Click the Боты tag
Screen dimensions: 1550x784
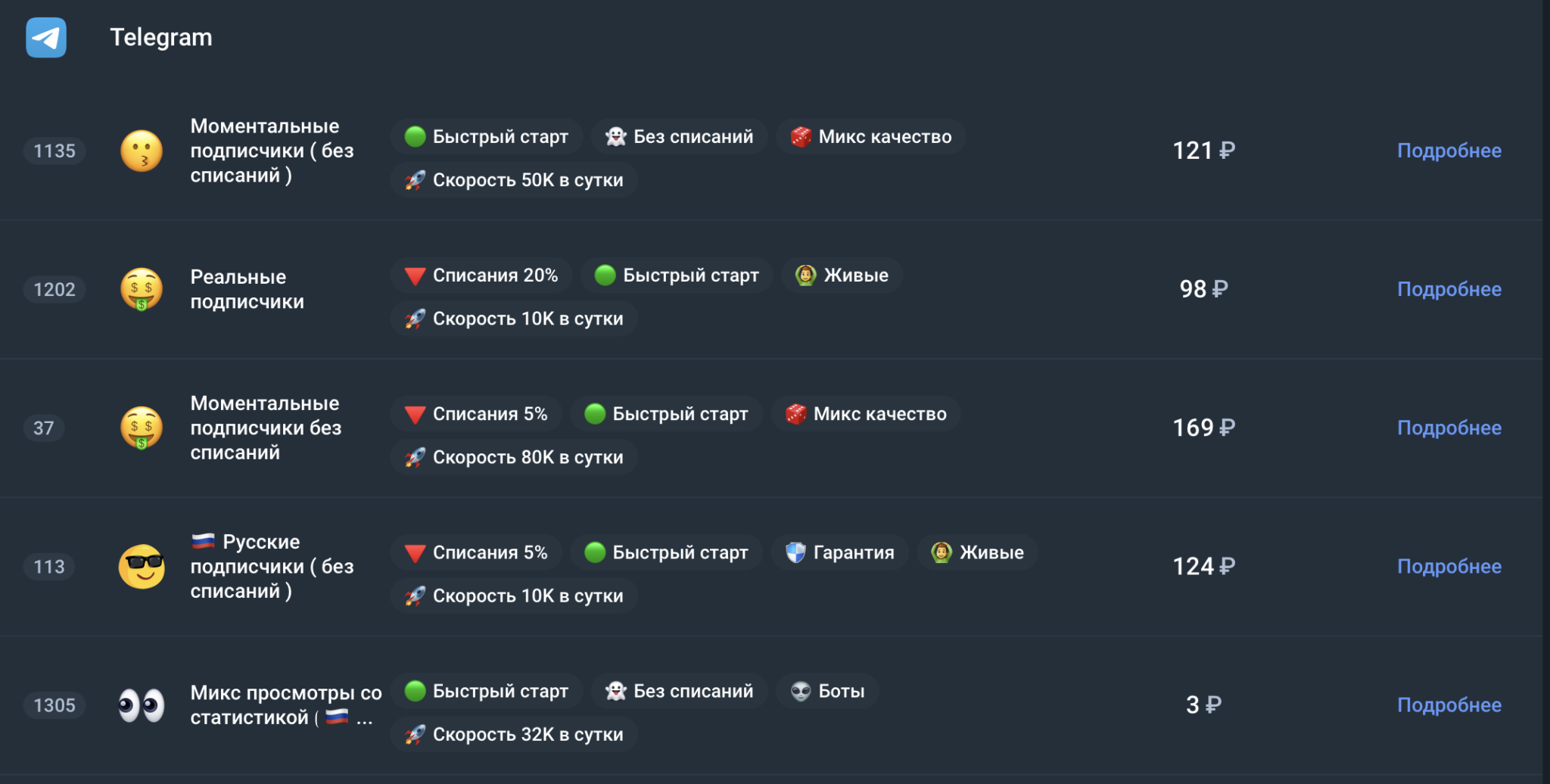827,691
